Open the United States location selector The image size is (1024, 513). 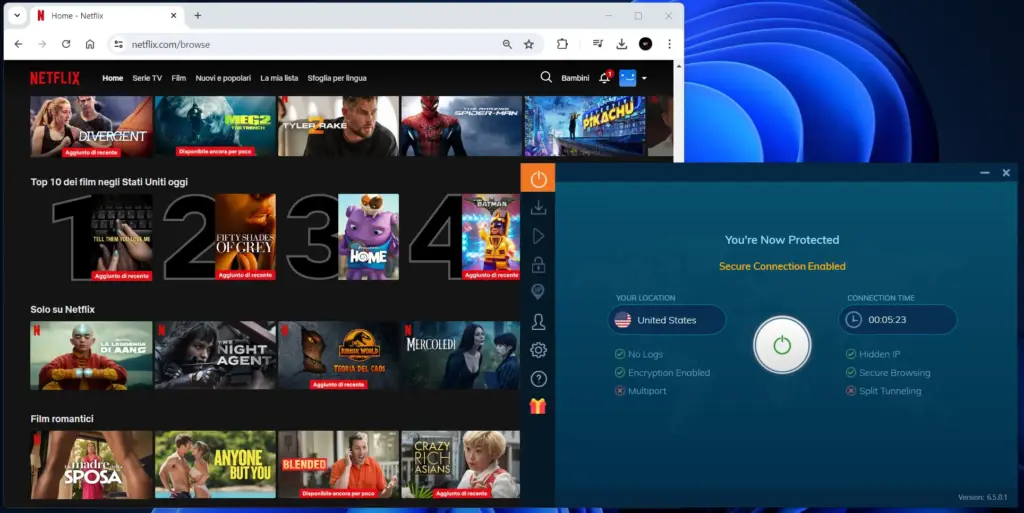click(x=666, y=320)
